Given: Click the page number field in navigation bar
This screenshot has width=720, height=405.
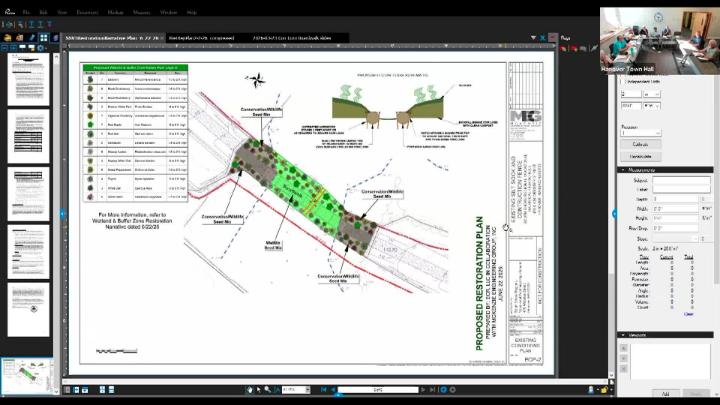Looking at the screenshot, I should pos(378,390).
